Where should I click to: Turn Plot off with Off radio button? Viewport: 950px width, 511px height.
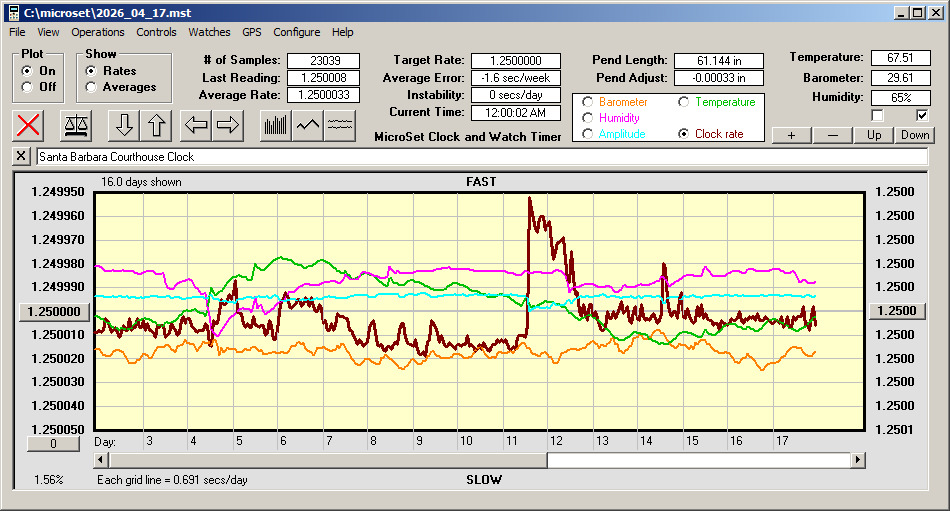27,87
